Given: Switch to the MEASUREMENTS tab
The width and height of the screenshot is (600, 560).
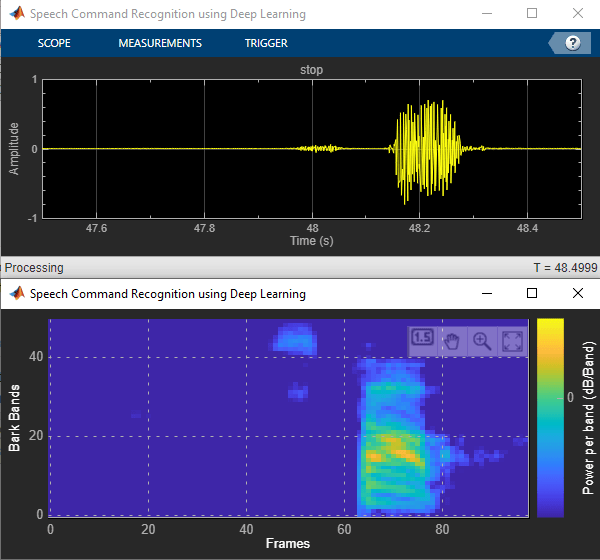Looking at the screenshot, I should pyautogui.click(x=160, y=43).
